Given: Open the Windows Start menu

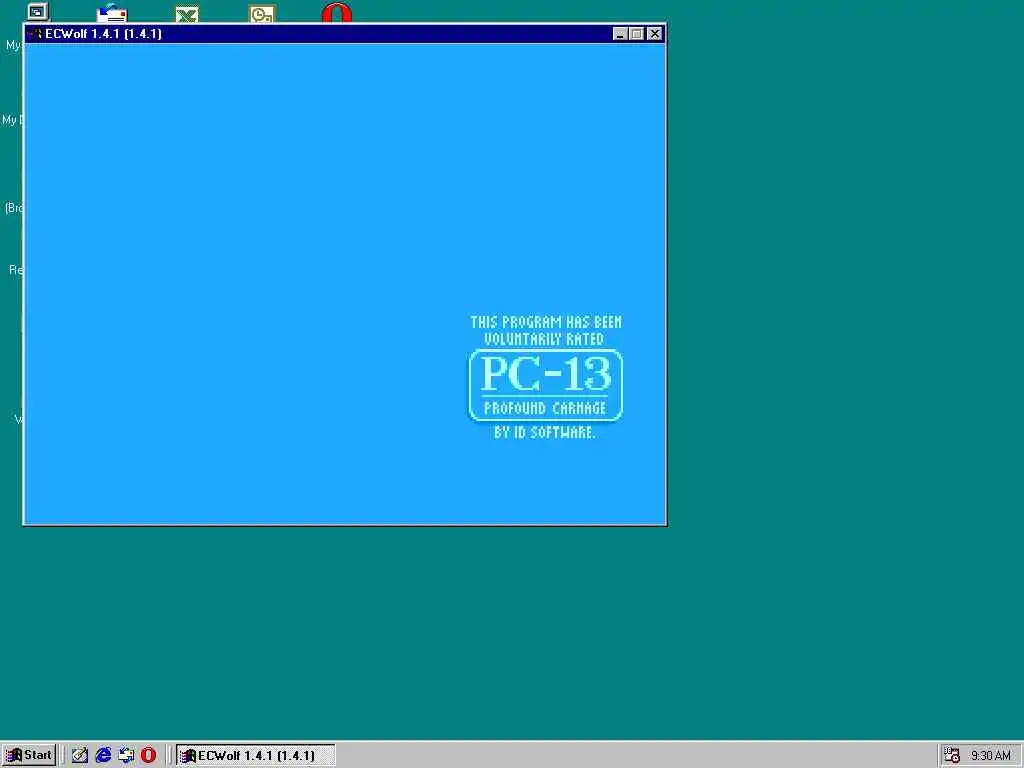Looking at the screenshot, I should click(29, 755).
